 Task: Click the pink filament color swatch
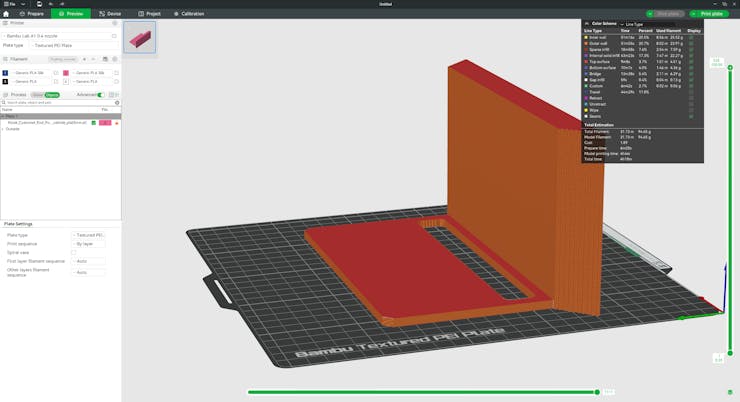coord(66,73)
